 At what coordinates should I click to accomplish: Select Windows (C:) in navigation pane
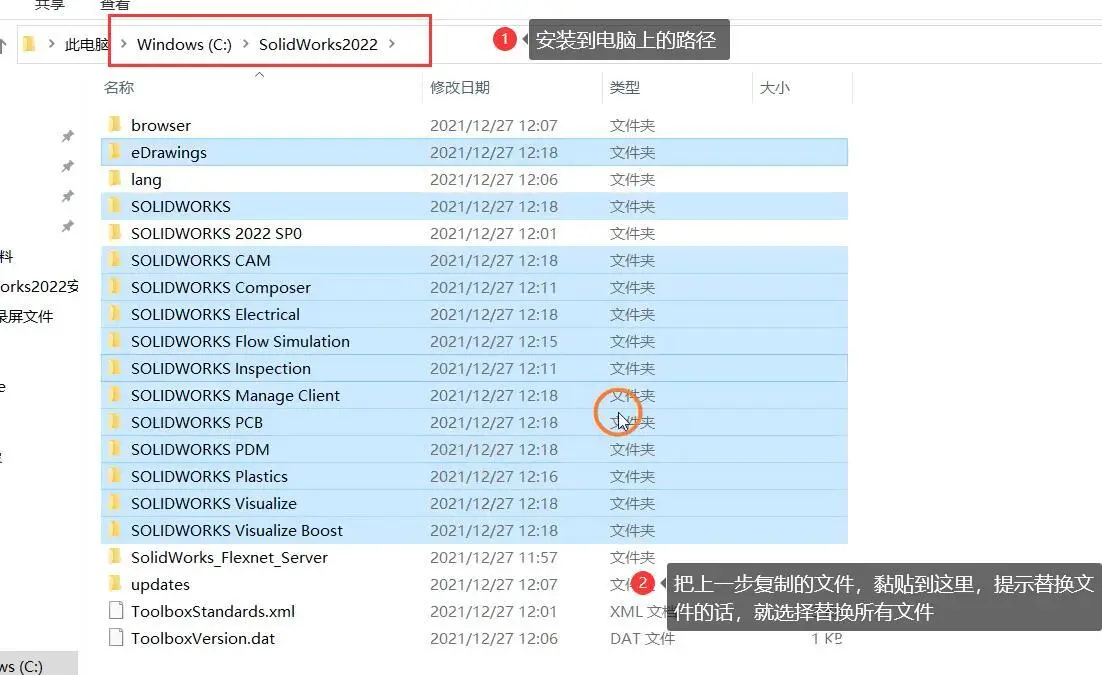pos(22,666)
